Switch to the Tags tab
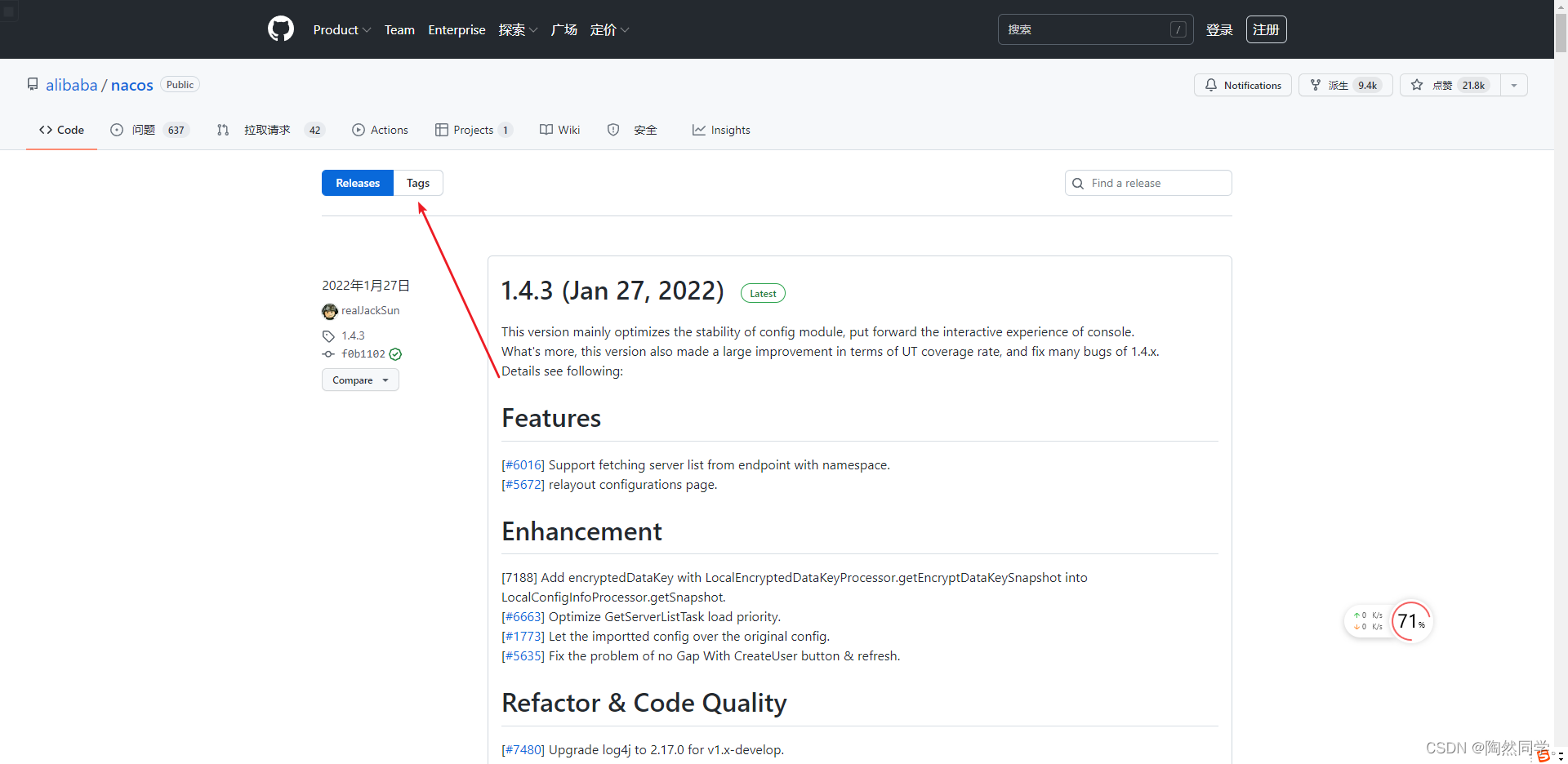The height and width of the screenshot is (764, 1568). pyautogui.click(x=418, y=183)
